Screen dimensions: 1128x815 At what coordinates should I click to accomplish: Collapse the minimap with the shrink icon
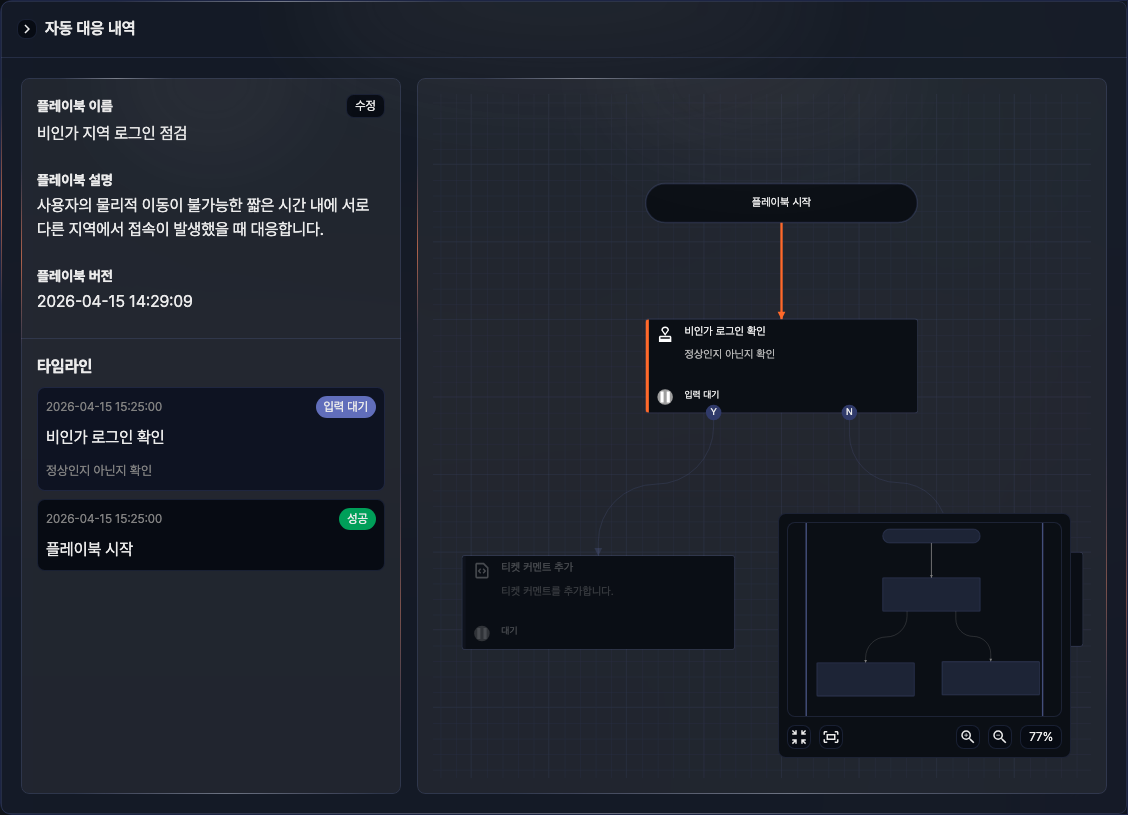(x=799, y=737)
